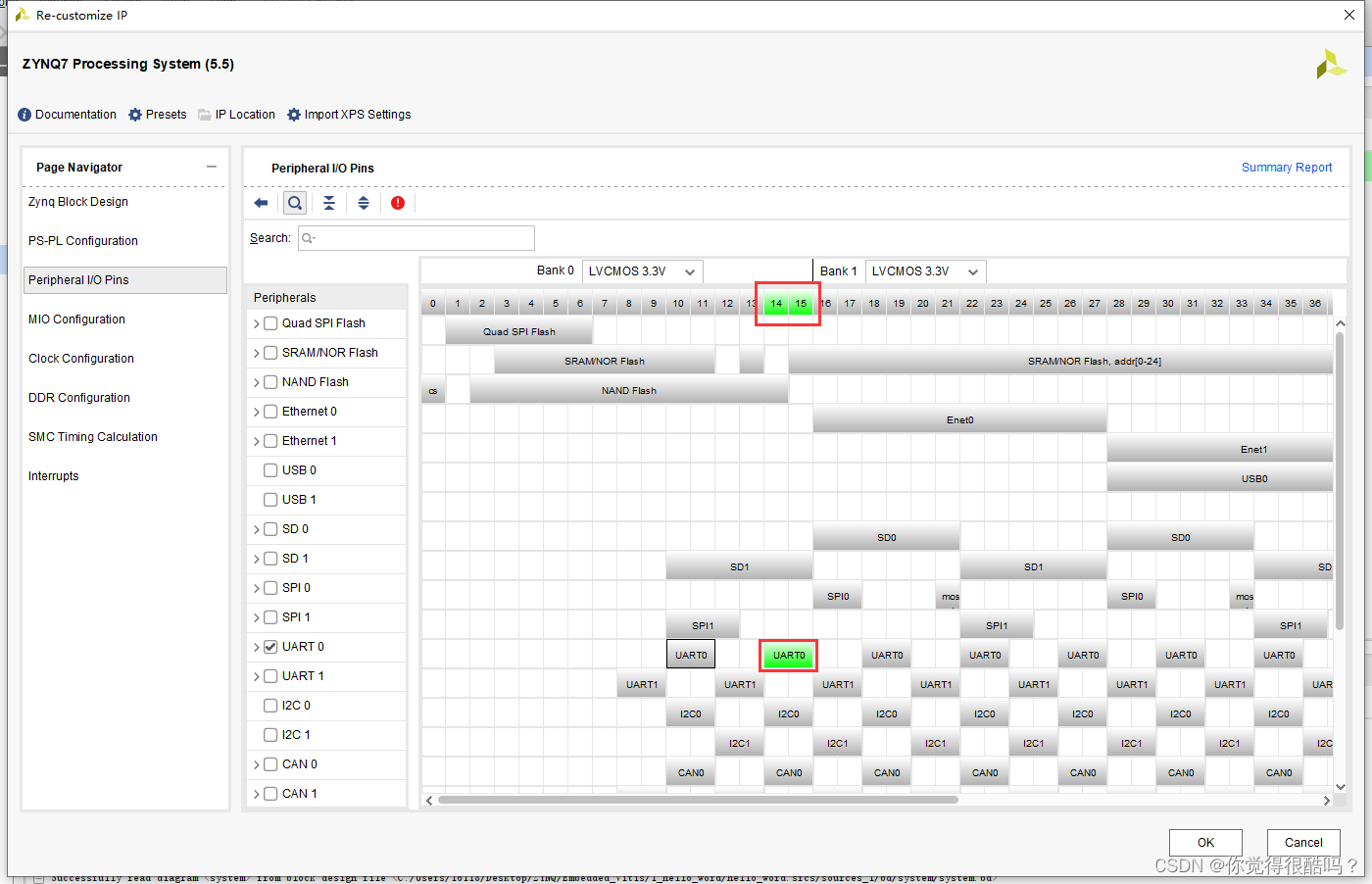Enable the SRAM/NOR Flash checkbox
This screenshot has width=1372, height=884.
(x=270, y=353)
